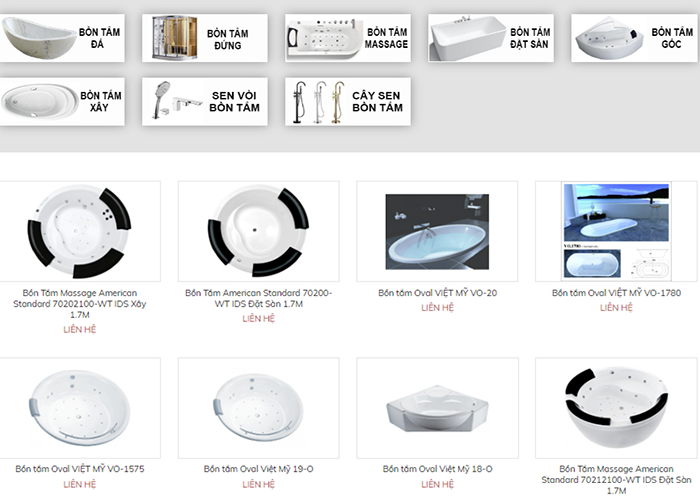Open the VO-1780 bathtub thumbnail
Viewport: 700px width, 500px height.
[616, 231]
